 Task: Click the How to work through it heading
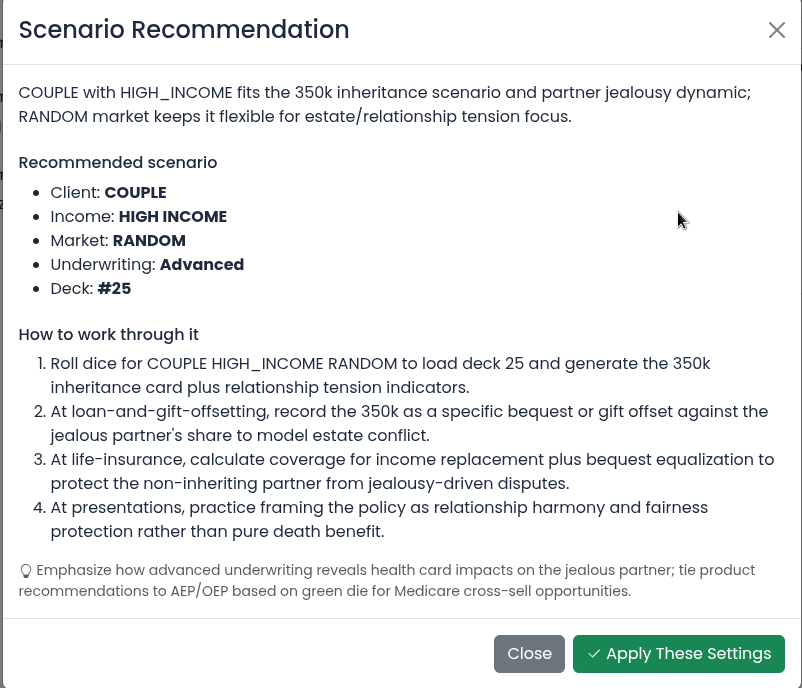tap(109, 335)
